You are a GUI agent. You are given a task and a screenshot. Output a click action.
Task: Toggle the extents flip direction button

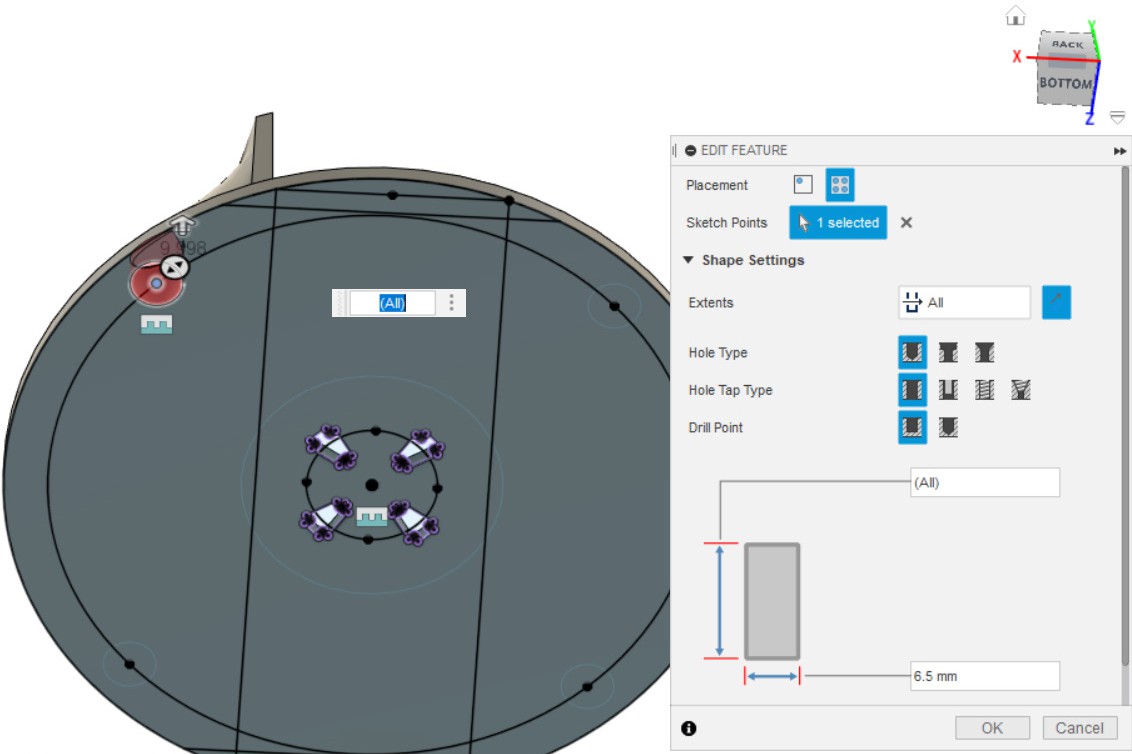(1056, 302)
